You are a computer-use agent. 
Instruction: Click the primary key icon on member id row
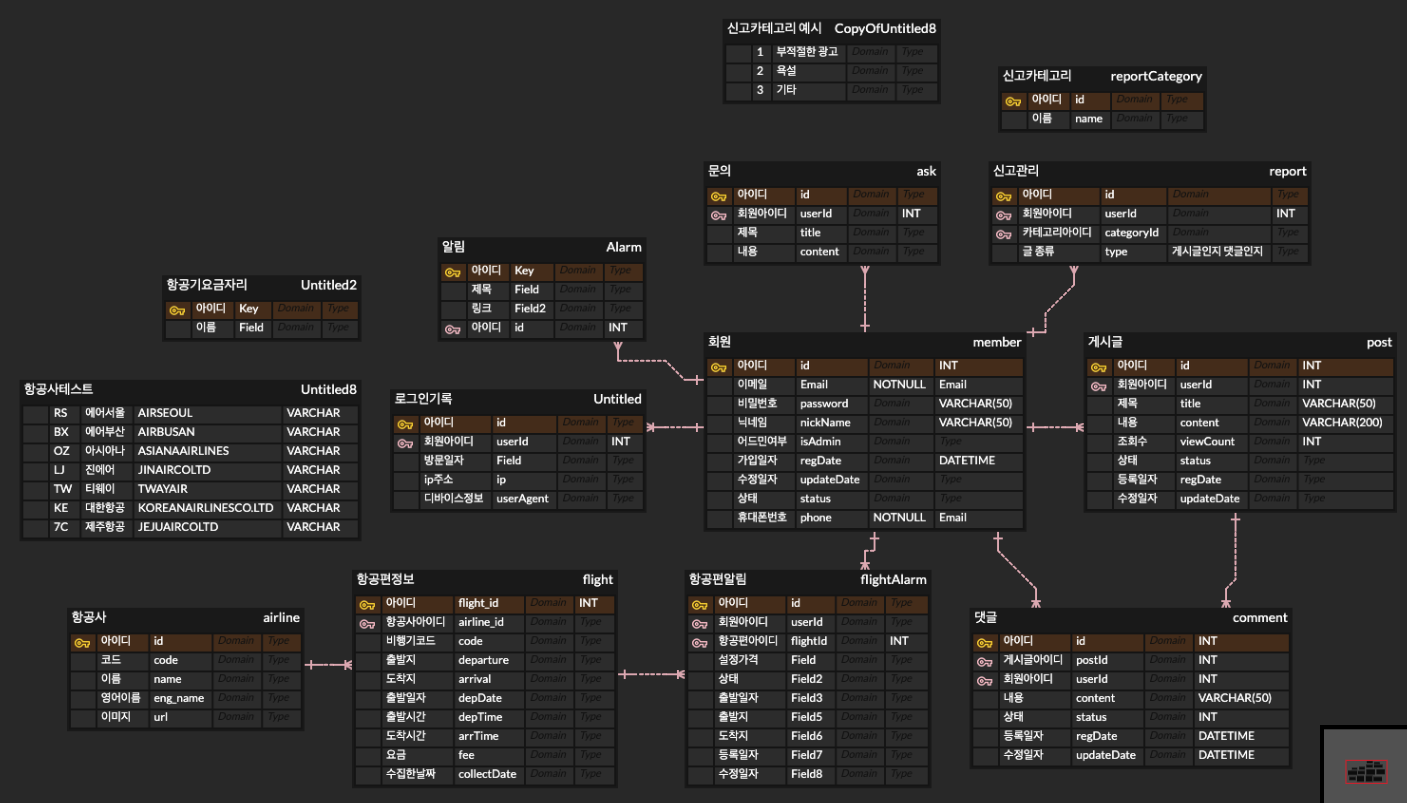pos(718,365)
